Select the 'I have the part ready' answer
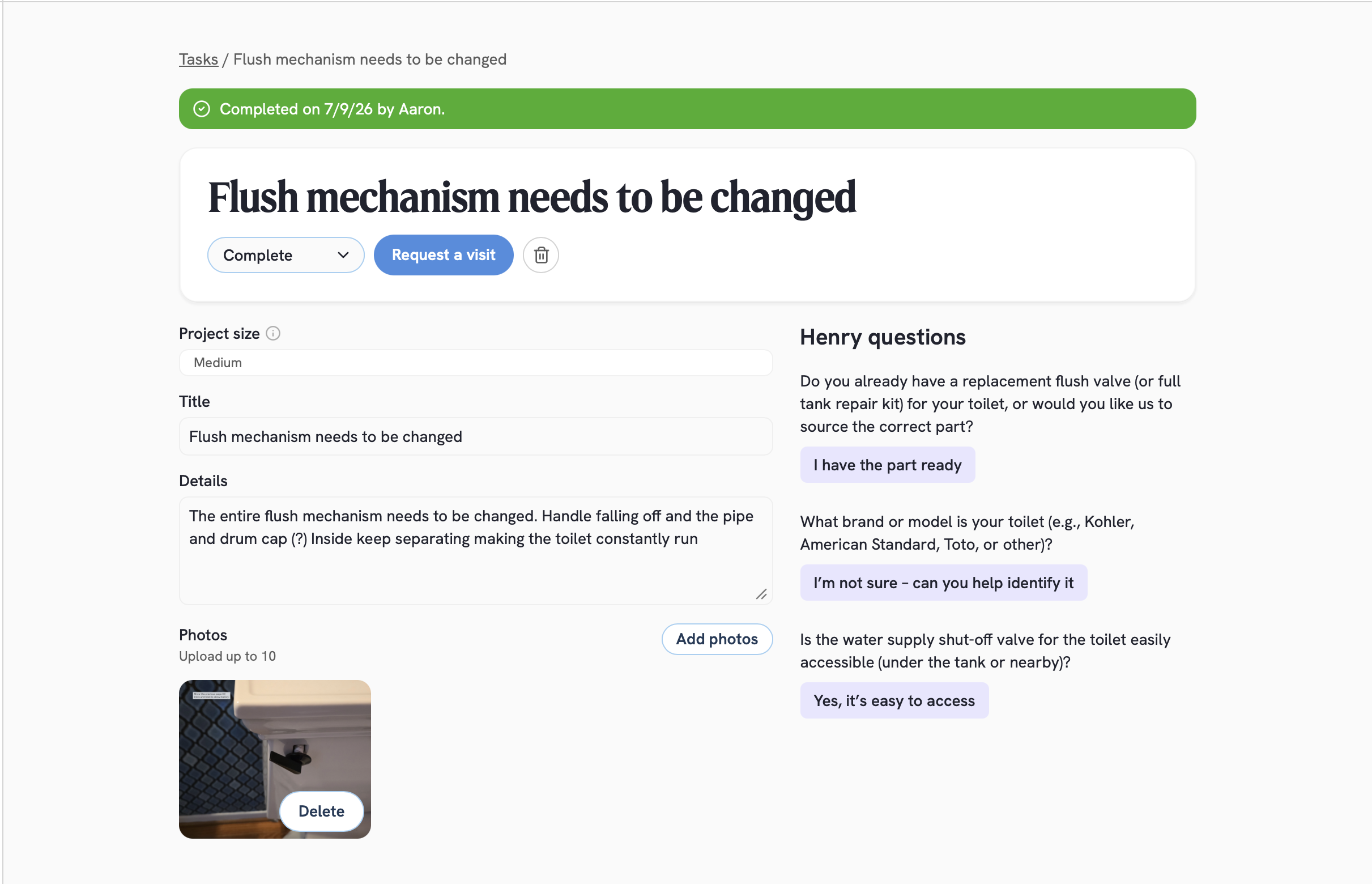1372x884 pixels. click(888, 465)
